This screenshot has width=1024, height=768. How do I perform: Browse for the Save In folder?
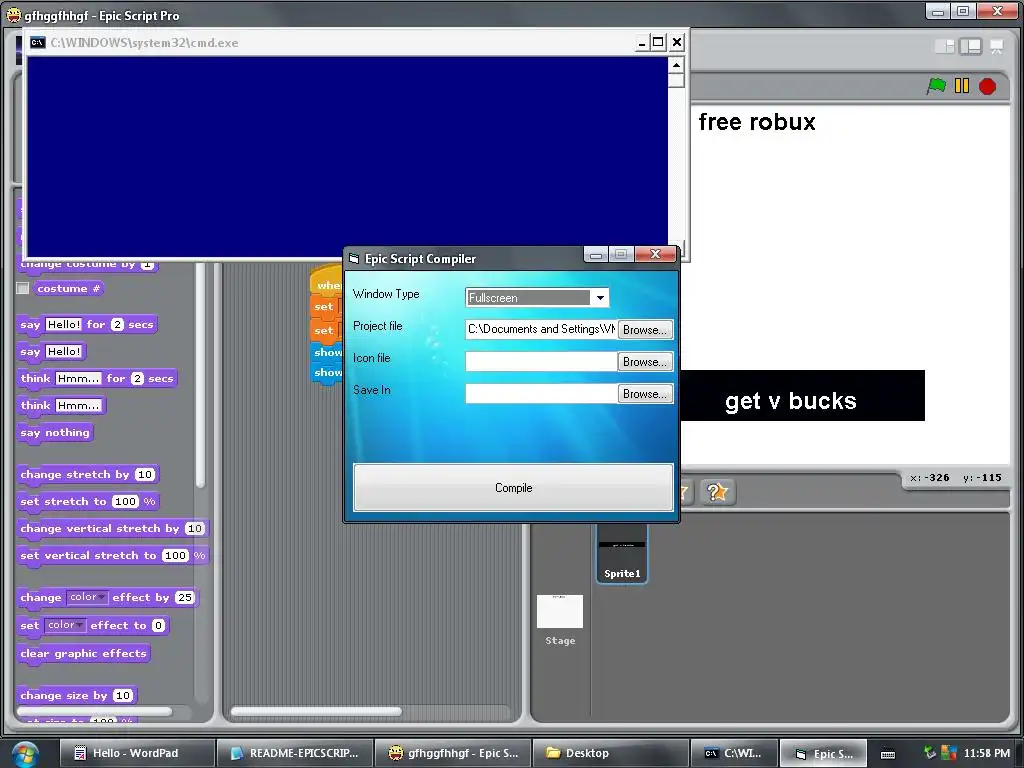click(645, 394)
